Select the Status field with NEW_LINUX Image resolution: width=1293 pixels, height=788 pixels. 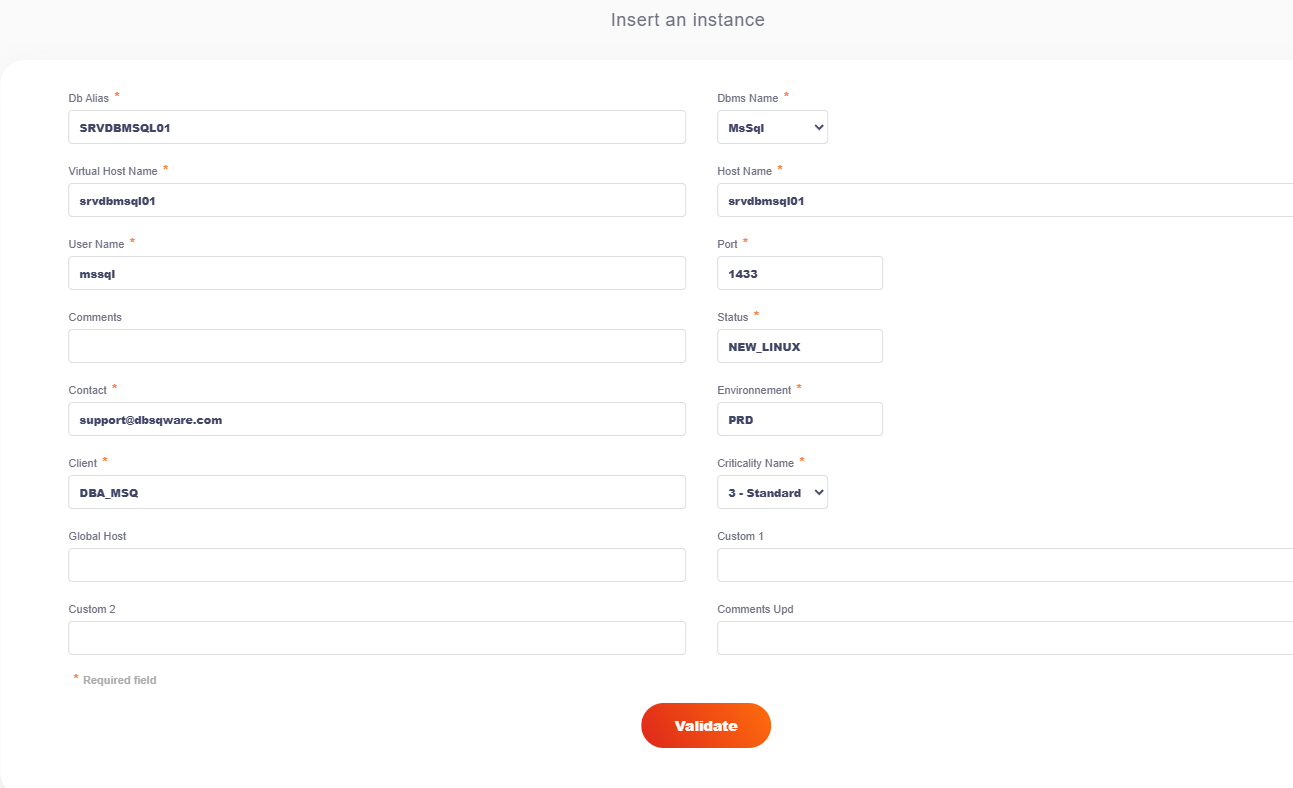[x=799, y=346]
